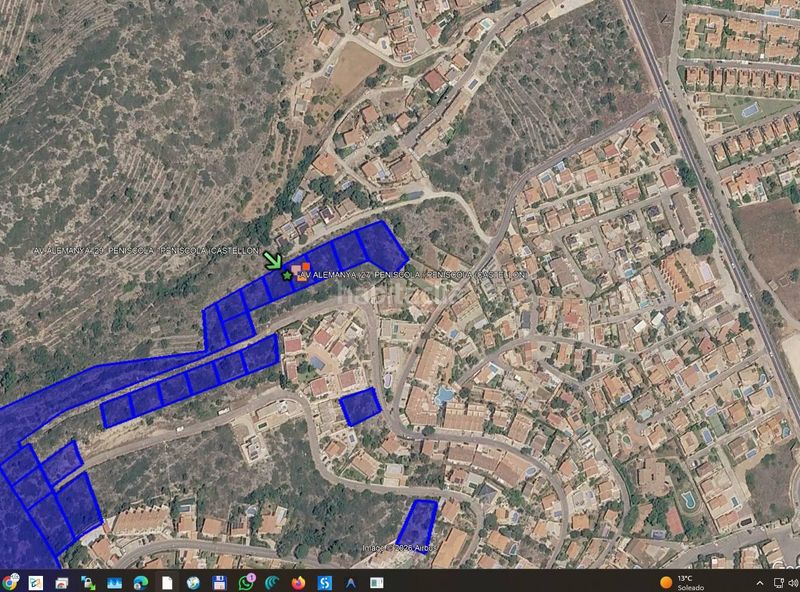Open network status tray icon
Image resolution: width=800 pixels, height=592 pixels.
pyautogui.click(x=779, y=583)
